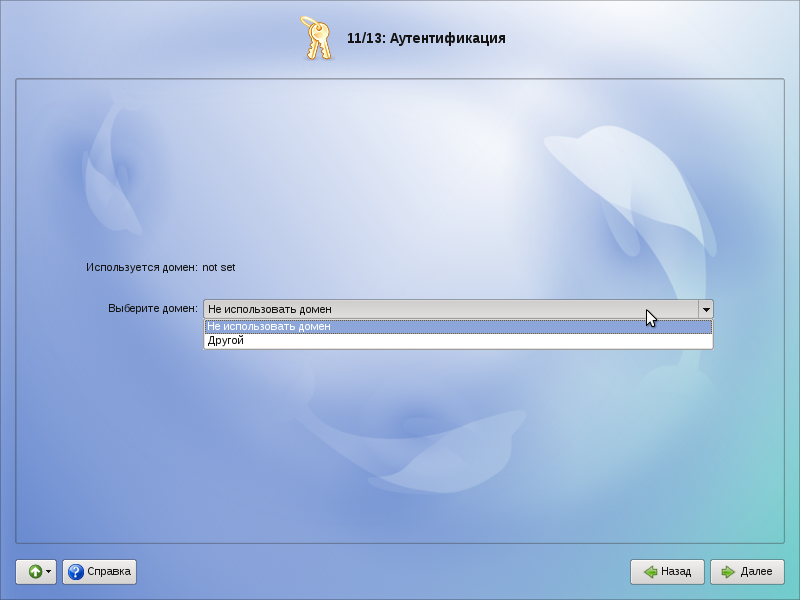
Task: Click the 'not set' domain value
Action: tap(219, 268)
